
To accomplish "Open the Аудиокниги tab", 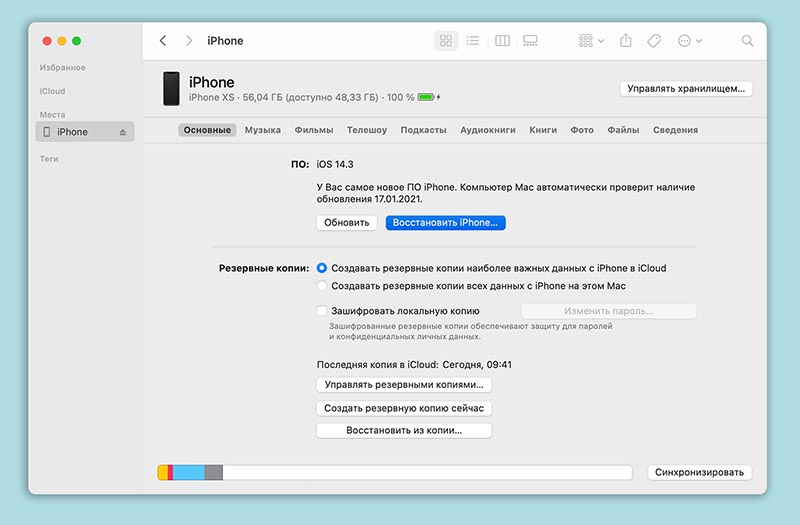I will (488, 130).
